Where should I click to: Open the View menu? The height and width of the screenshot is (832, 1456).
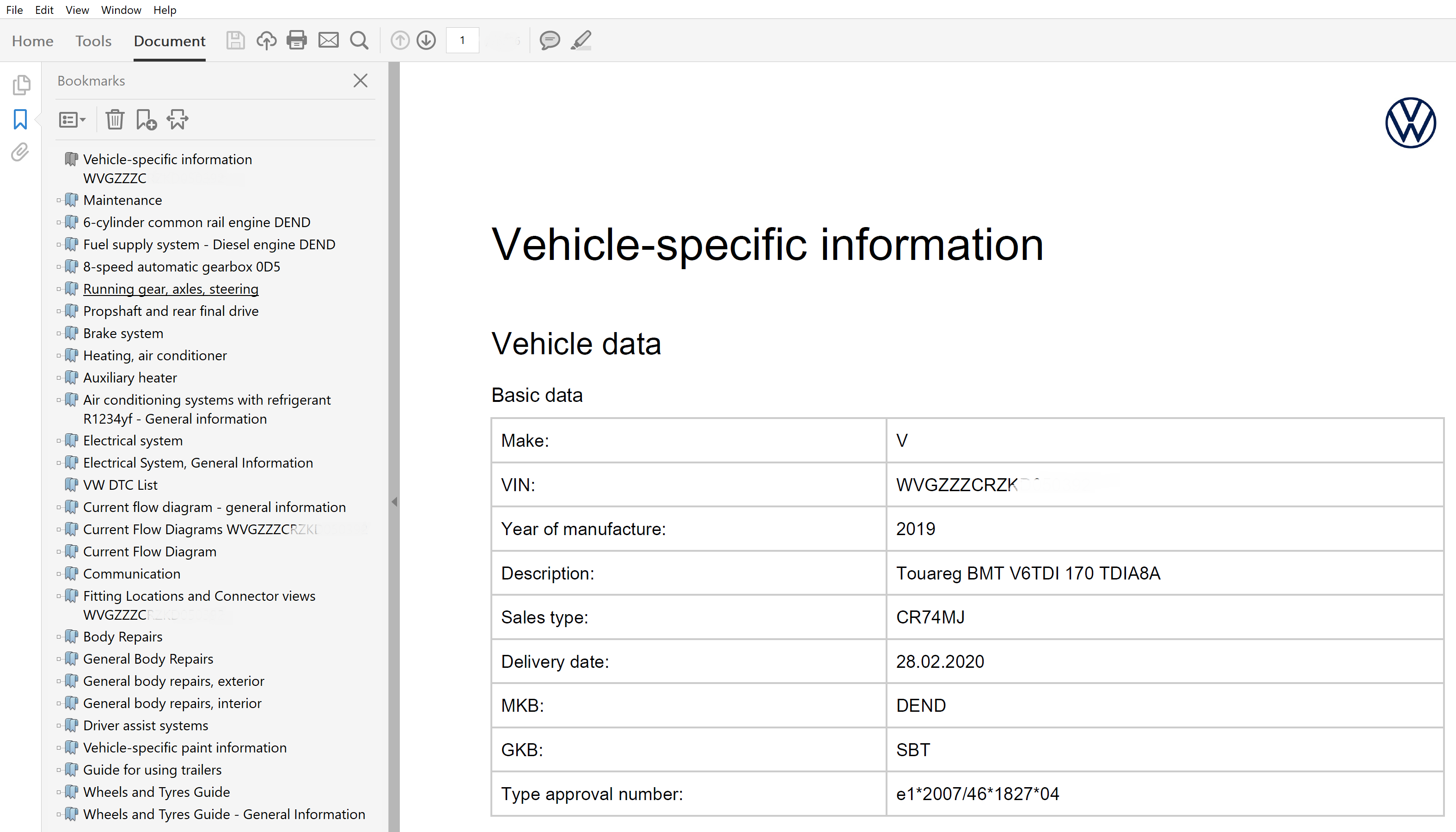pyautogui.click(x=77, y=10)
